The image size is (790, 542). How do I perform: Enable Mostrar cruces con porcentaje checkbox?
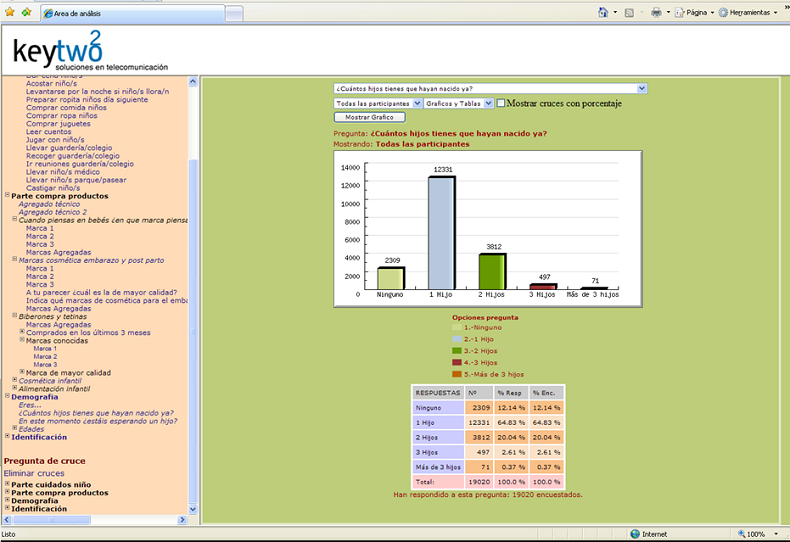pyautogui.click(x=501, y=103)
